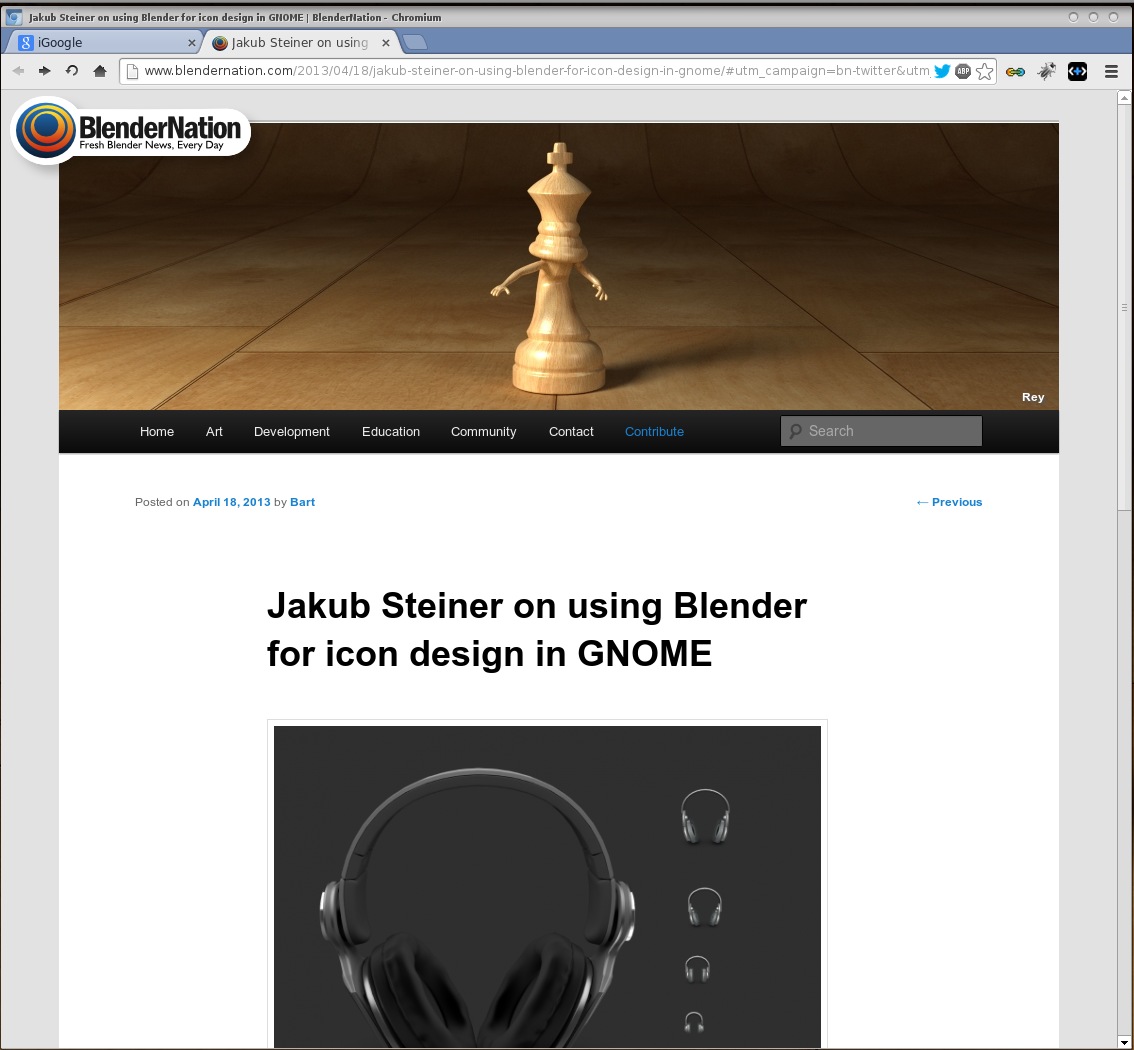
Task: Go to the Previous post
Action: pyautogui.click(x=949, y=502)
